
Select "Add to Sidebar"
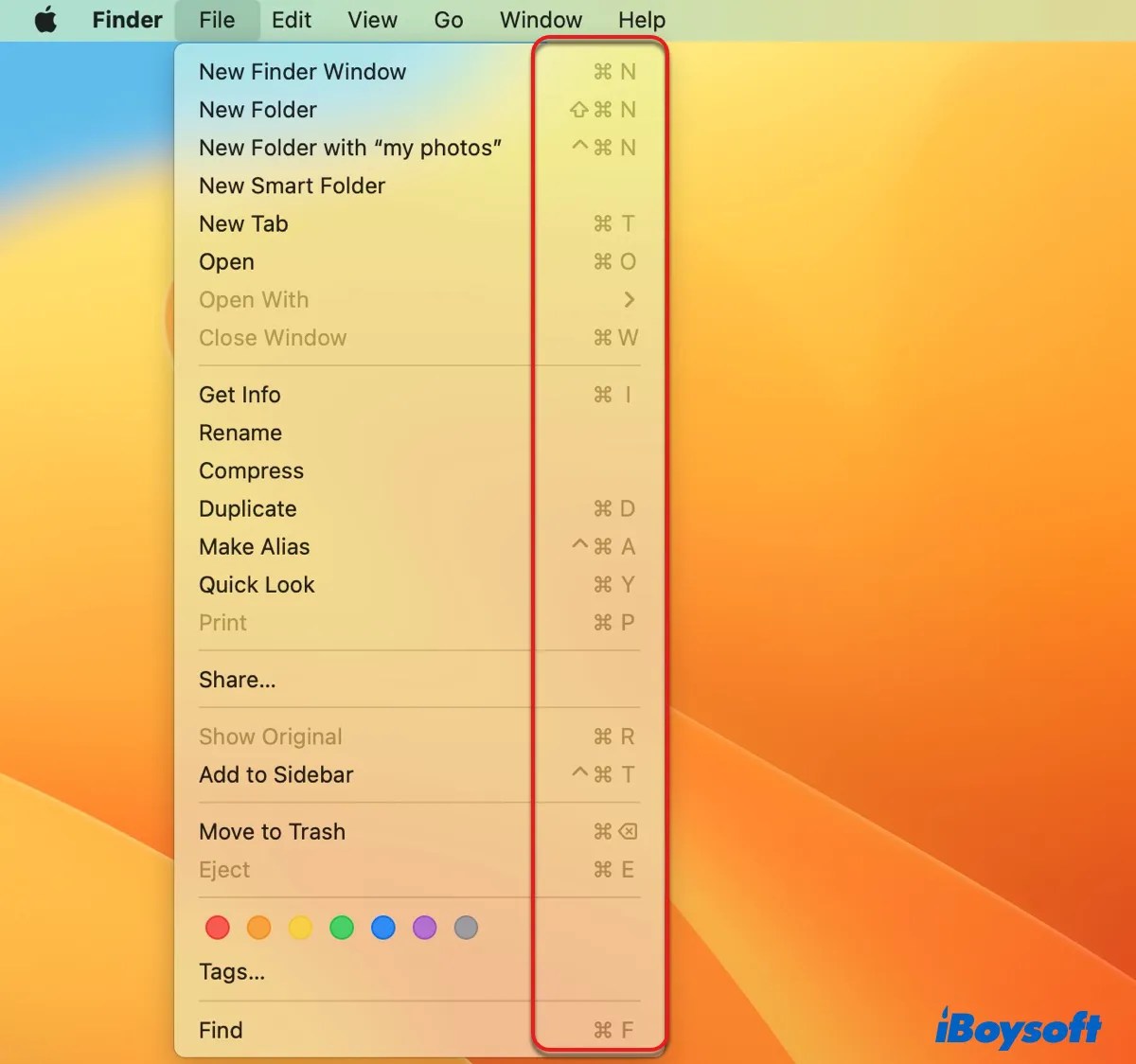[x=275, y=774]
